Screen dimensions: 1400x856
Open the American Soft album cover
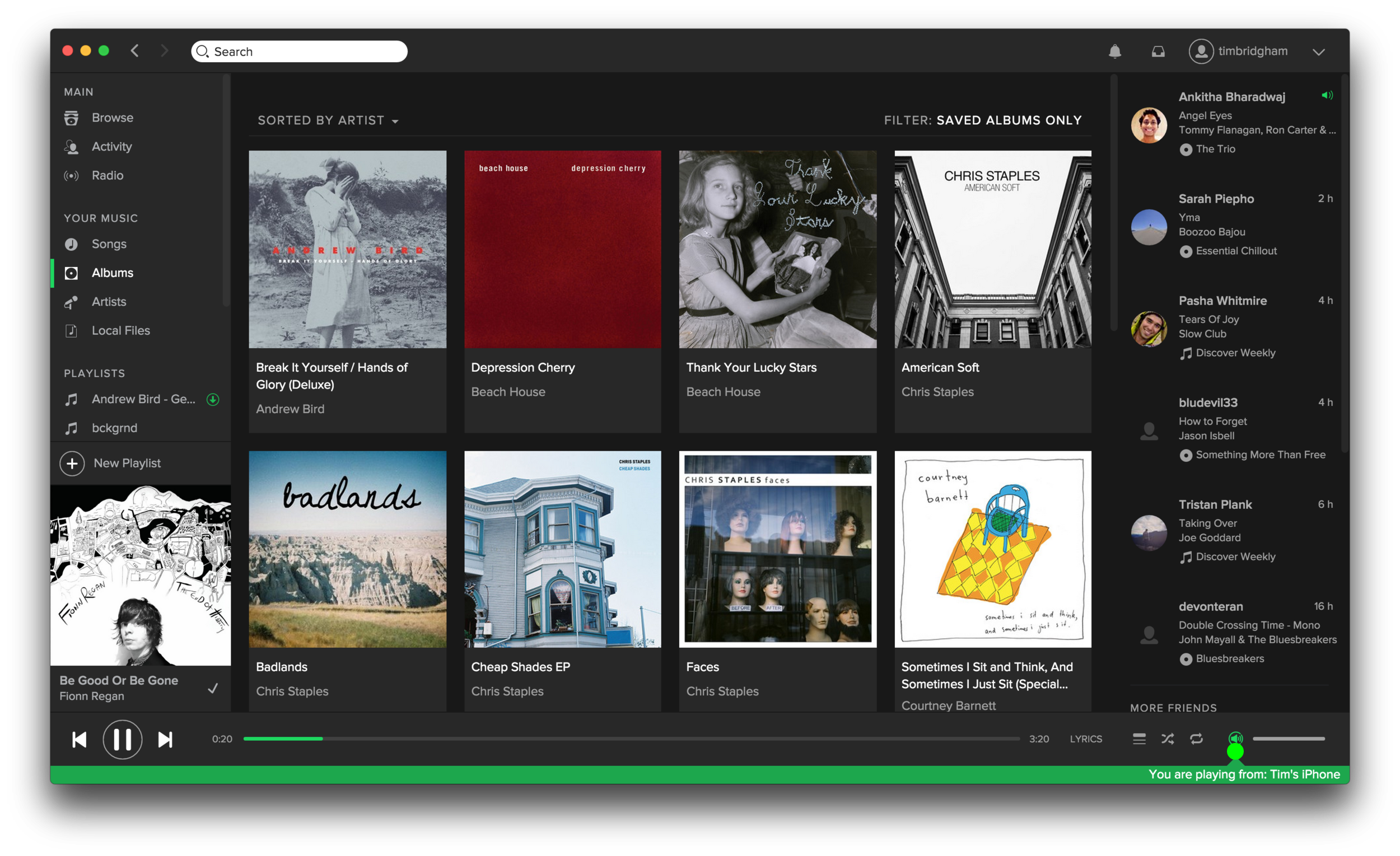[993, 249]
